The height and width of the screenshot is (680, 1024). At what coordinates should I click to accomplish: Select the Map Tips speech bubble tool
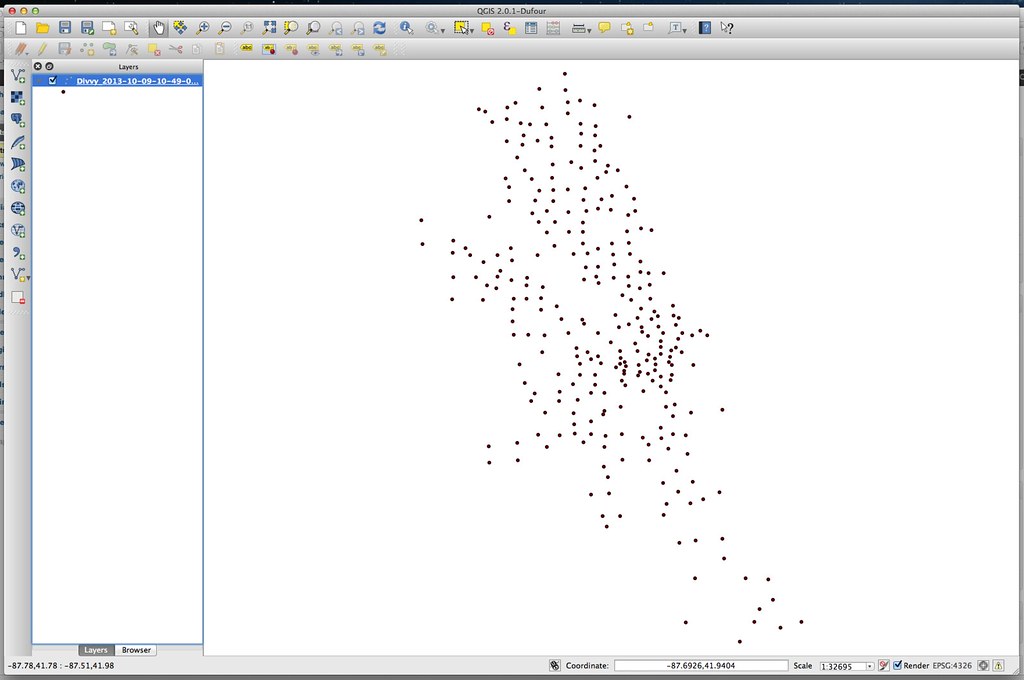pyautogui.click(x=604, y=27)
